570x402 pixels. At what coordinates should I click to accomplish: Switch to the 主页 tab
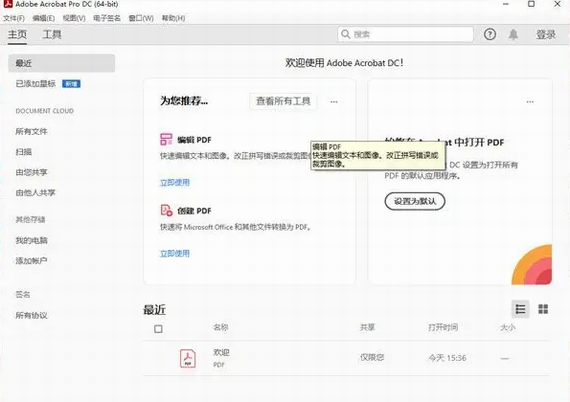[17, 35]
